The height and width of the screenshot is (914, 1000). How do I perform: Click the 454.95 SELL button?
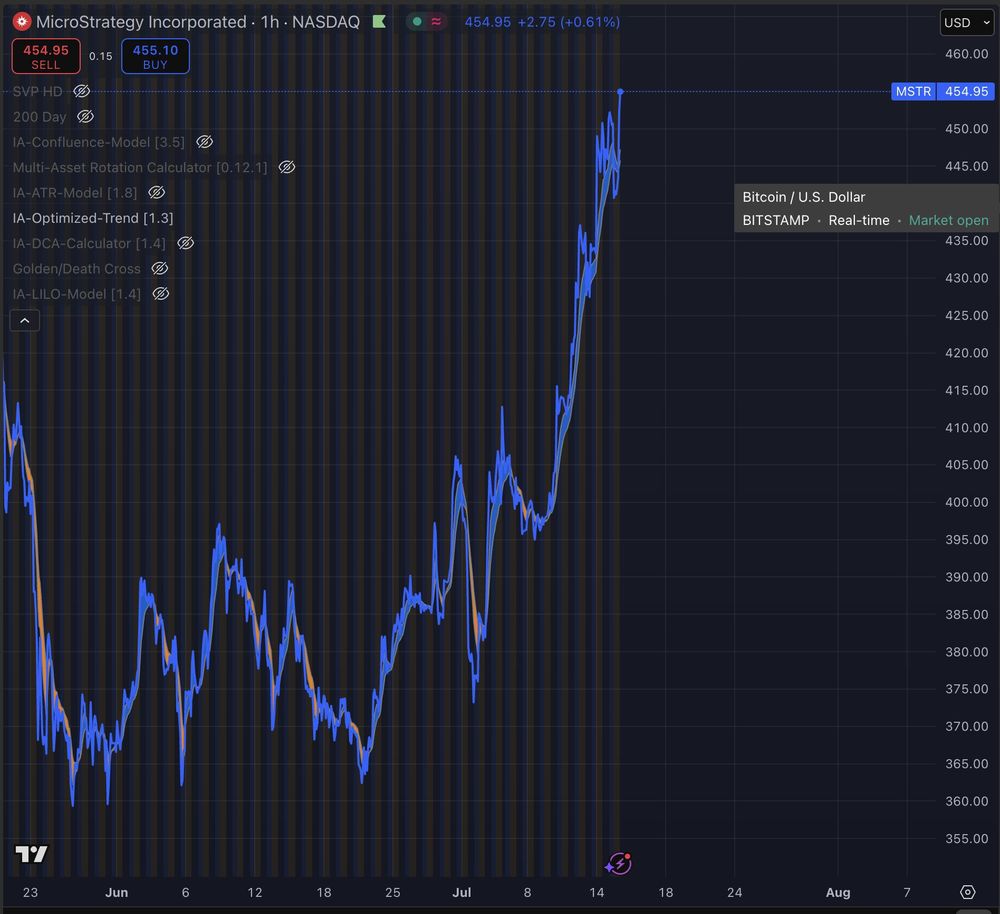46,56
